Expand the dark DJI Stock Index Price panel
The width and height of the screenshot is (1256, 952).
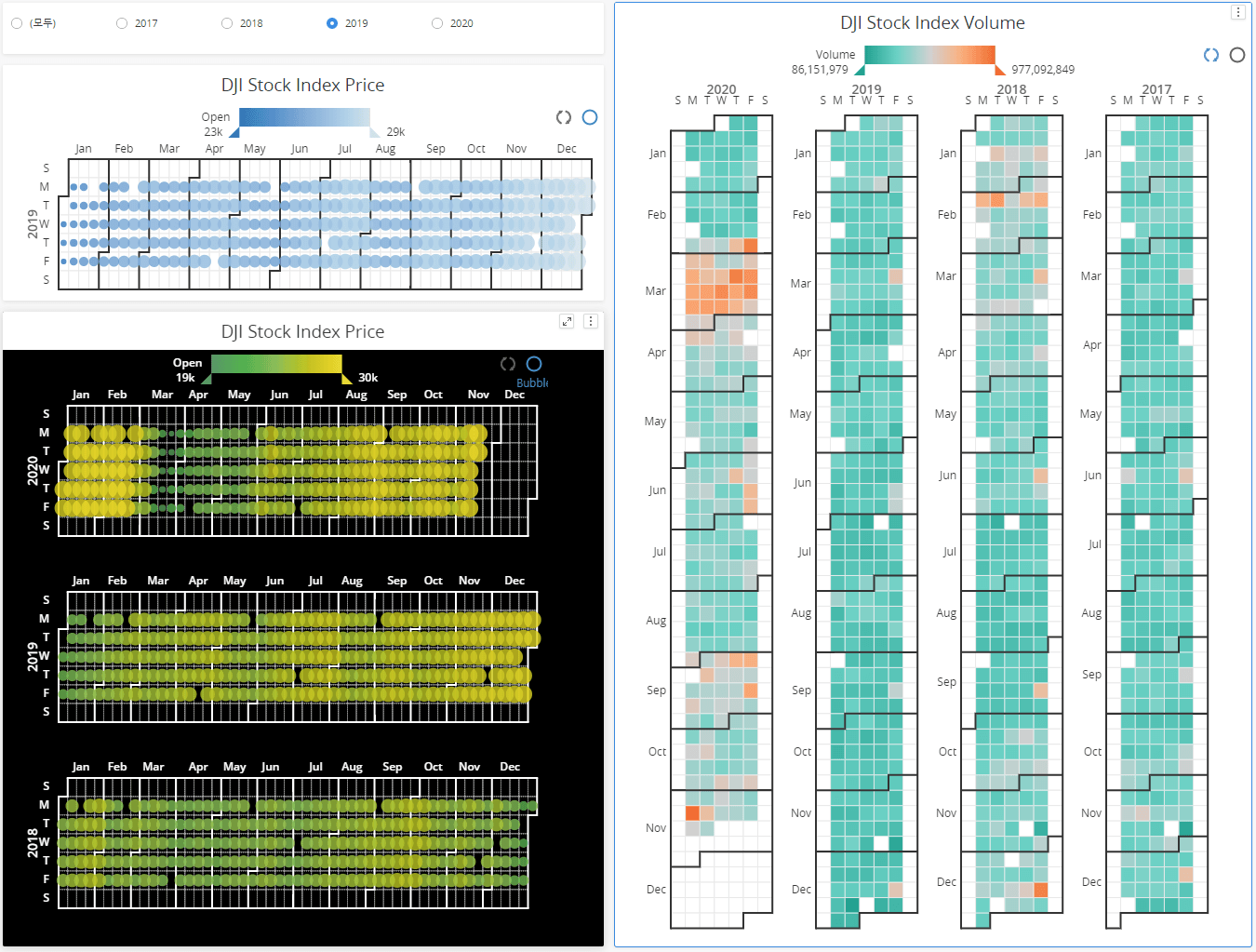point(567,321)
